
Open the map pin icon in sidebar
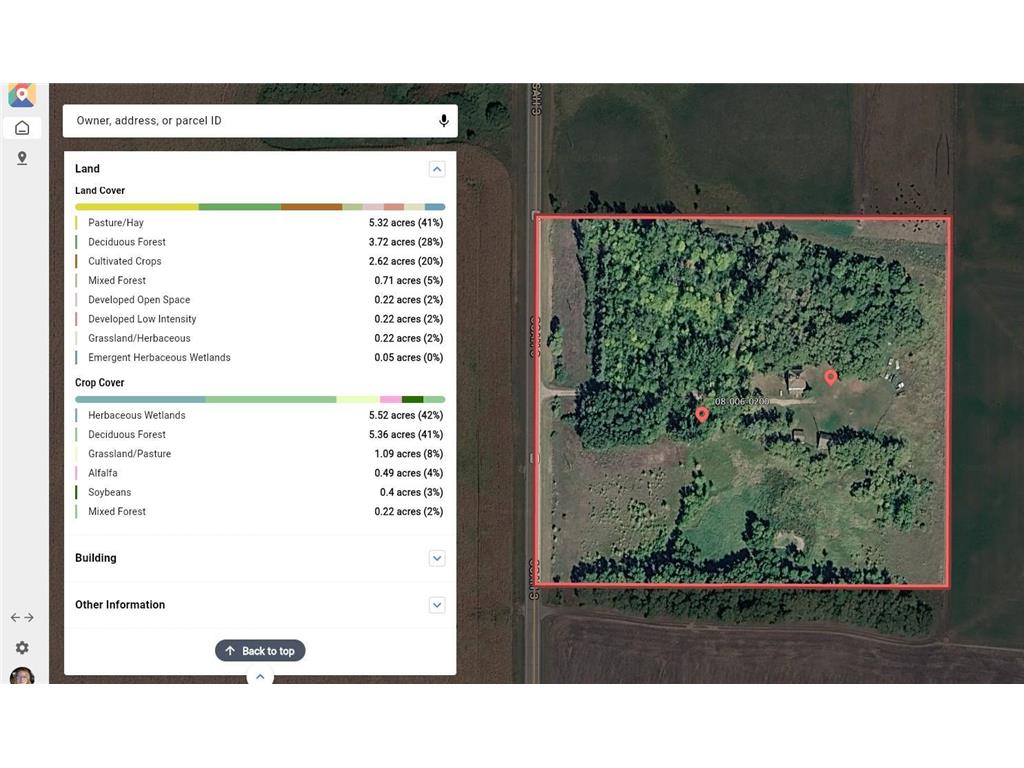[22, 158]
